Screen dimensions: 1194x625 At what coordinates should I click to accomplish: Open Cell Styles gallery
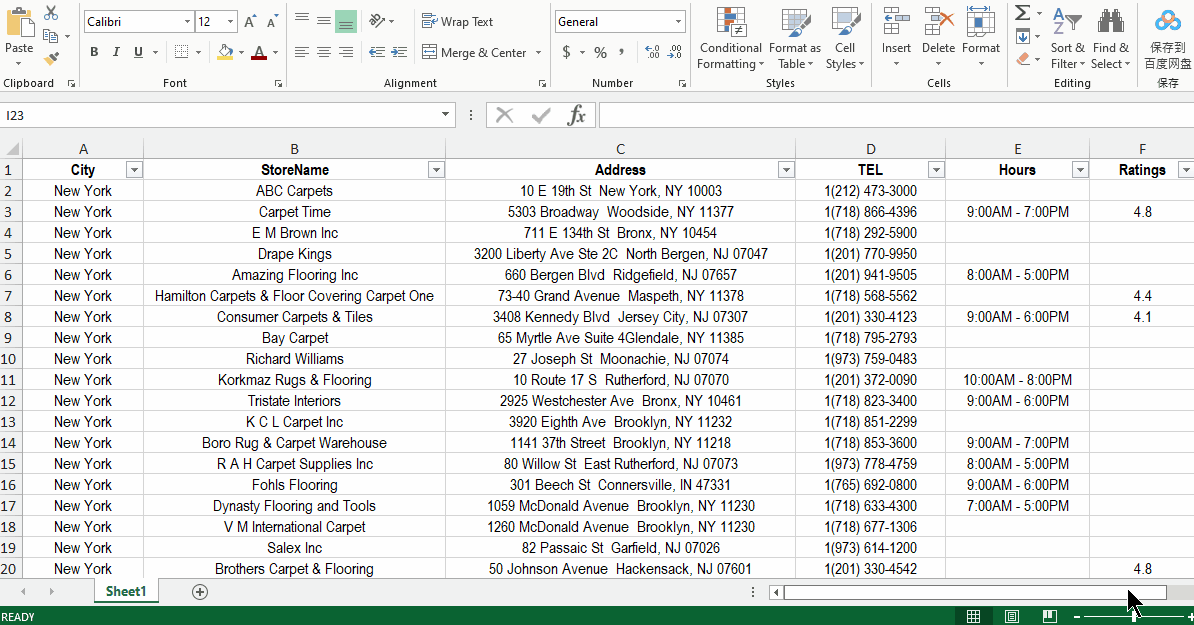[845, 38]
